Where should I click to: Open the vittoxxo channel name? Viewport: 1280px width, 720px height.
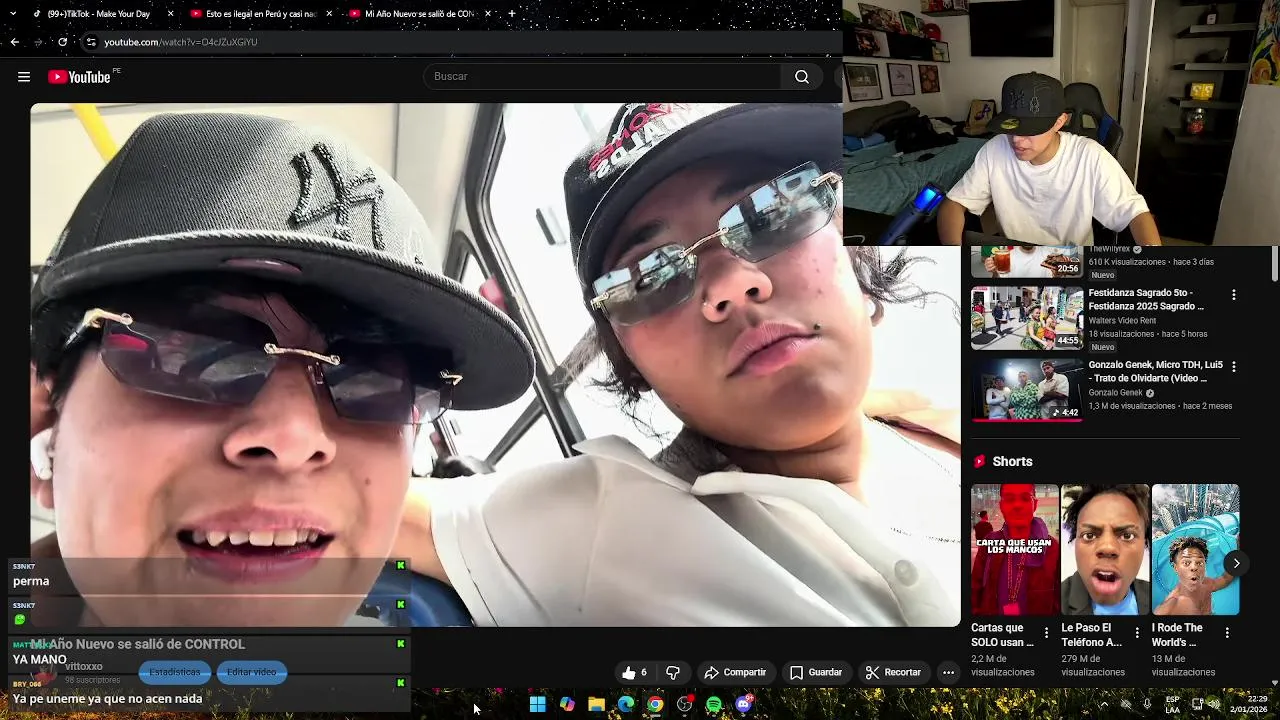click(84, 666)
